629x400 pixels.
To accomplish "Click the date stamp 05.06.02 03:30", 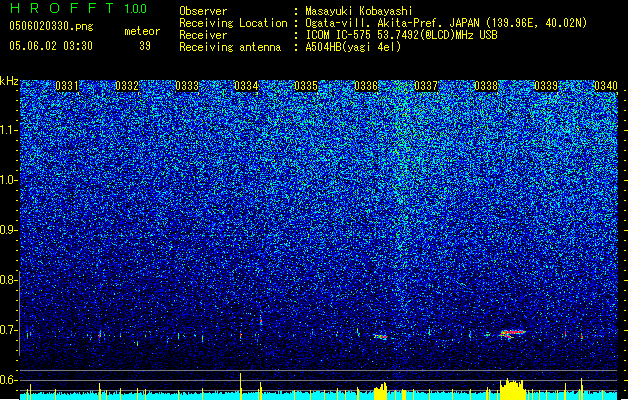I will click(51, 46).
